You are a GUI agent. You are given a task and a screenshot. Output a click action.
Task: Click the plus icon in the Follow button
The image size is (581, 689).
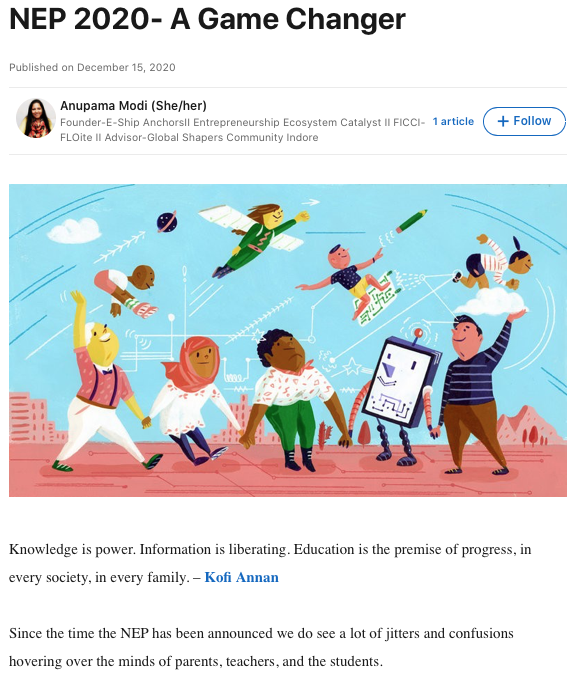click(x=502, y=121)
